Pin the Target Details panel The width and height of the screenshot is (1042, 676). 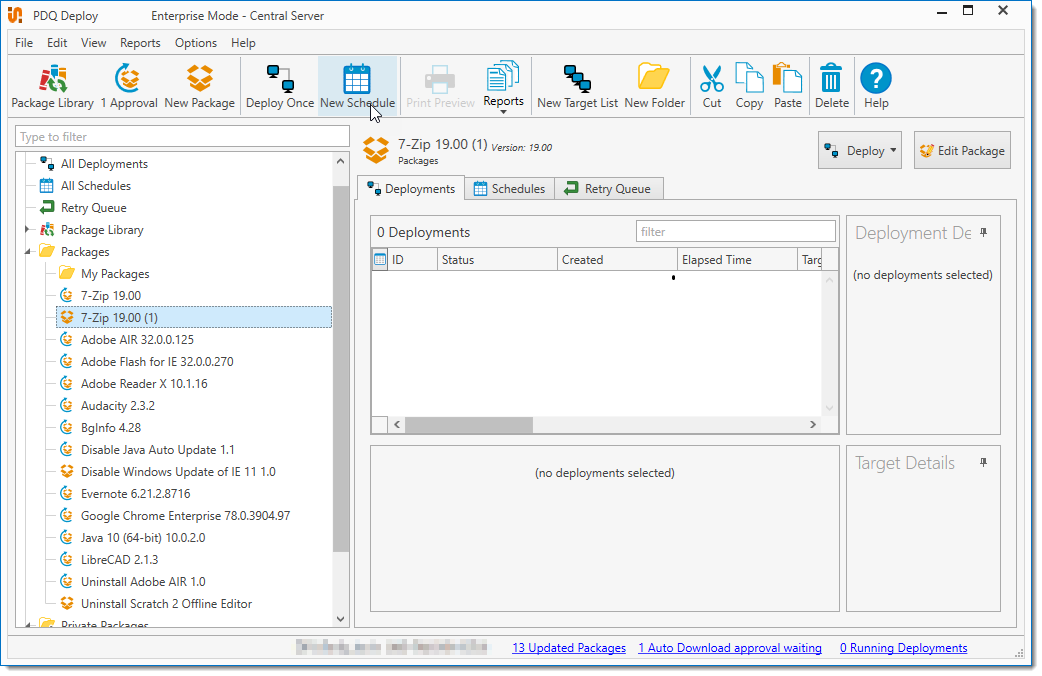[984, 463]
